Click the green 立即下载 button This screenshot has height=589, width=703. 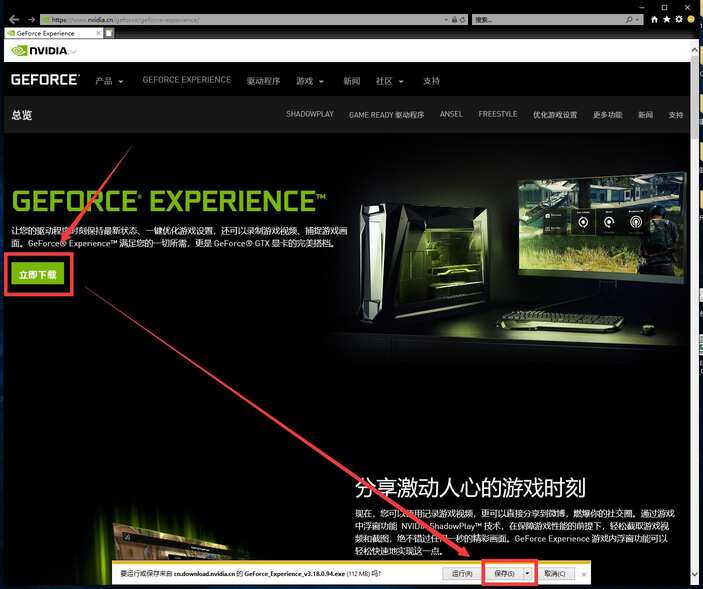[38, 274]
